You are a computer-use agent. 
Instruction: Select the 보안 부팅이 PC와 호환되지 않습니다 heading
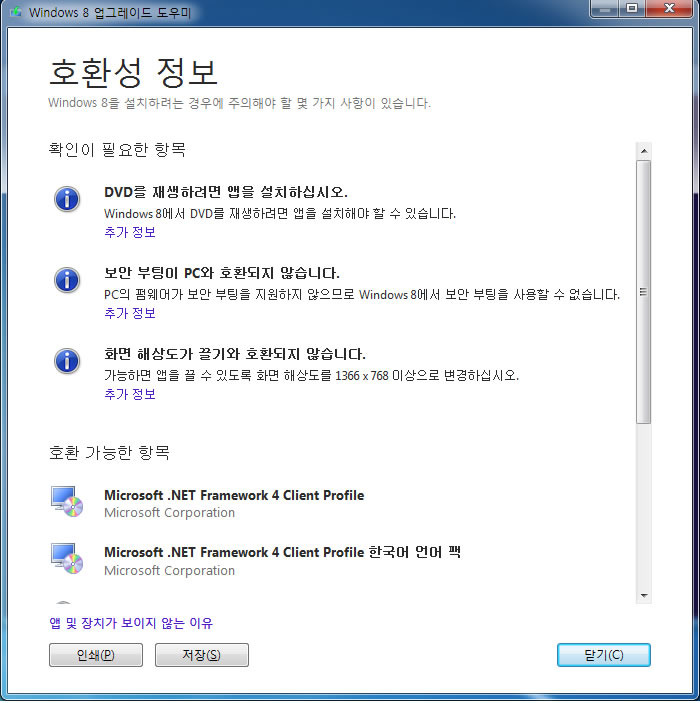click(222, 273)
